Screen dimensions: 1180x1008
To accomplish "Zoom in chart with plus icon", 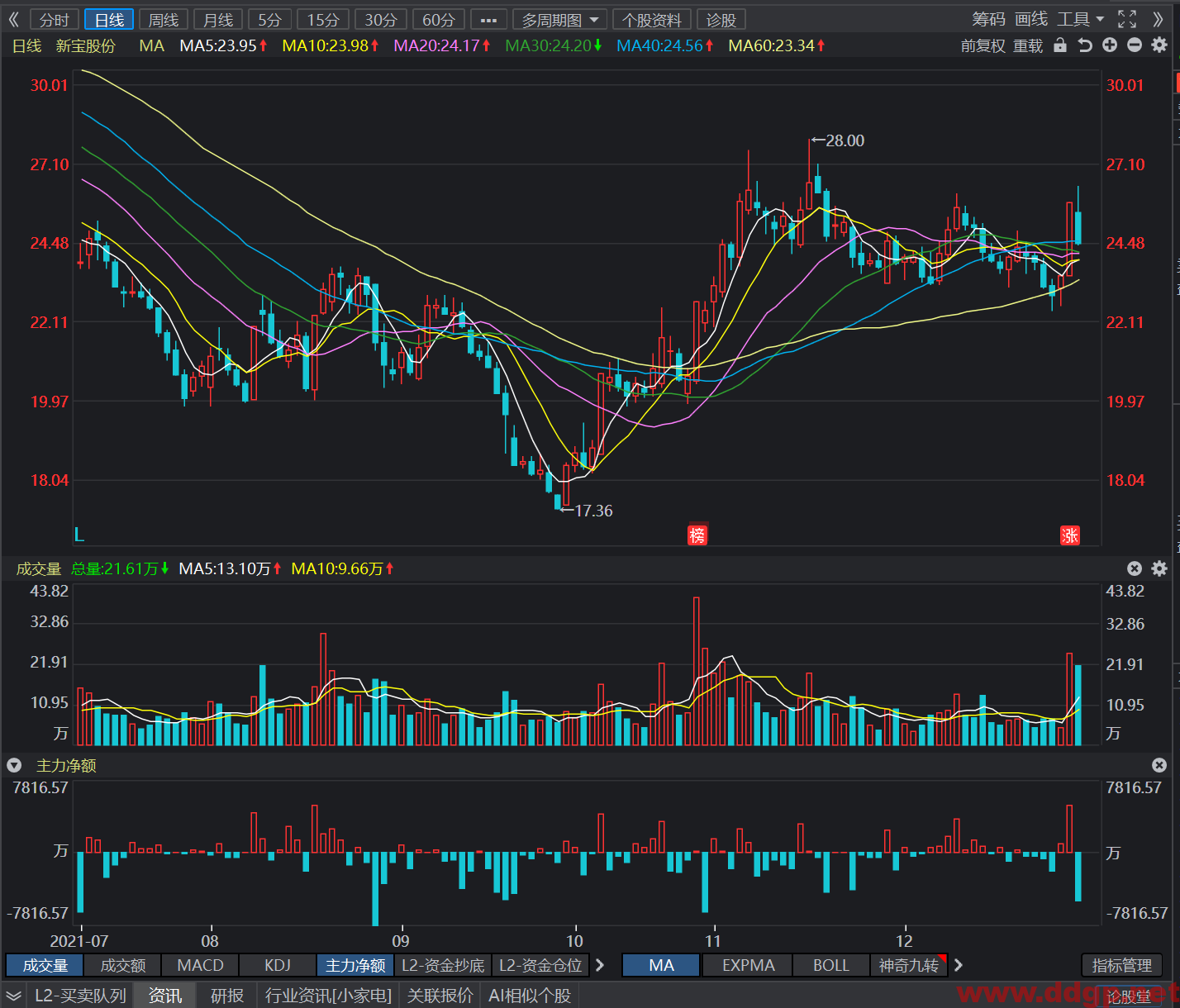I will pos(1110,45).
